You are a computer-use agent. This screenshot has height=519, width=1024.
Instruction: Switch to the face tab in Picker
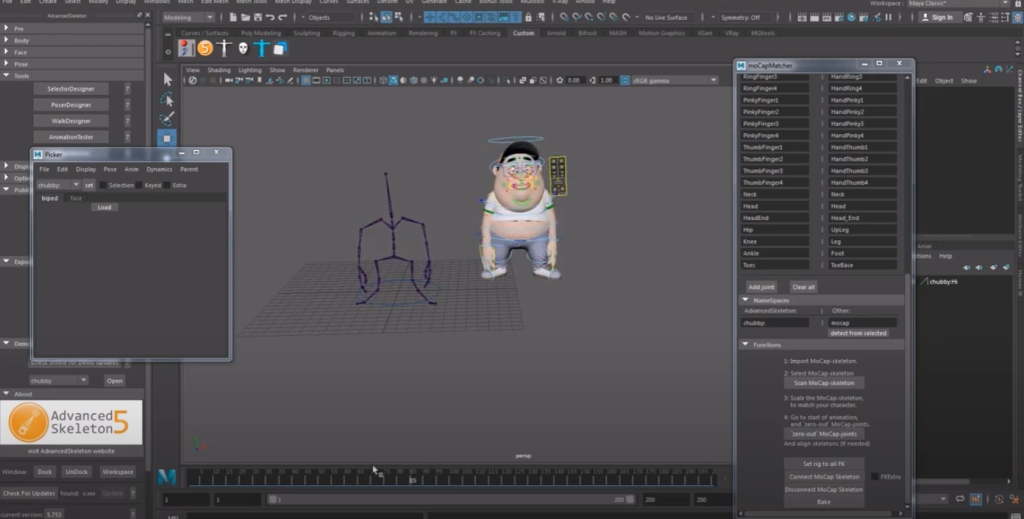pos(76,198)
